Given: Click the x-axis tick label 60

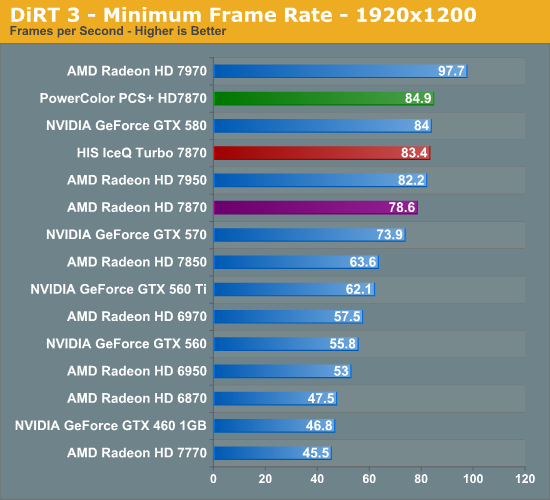Looking at the screenshot, I should [x=369, y=479].
